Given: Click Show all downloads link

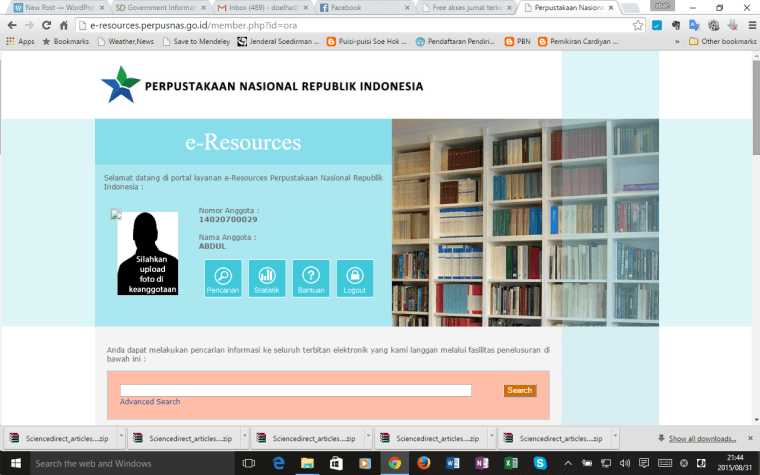Looking at the screenshot, I should click(x=702, y=438).
